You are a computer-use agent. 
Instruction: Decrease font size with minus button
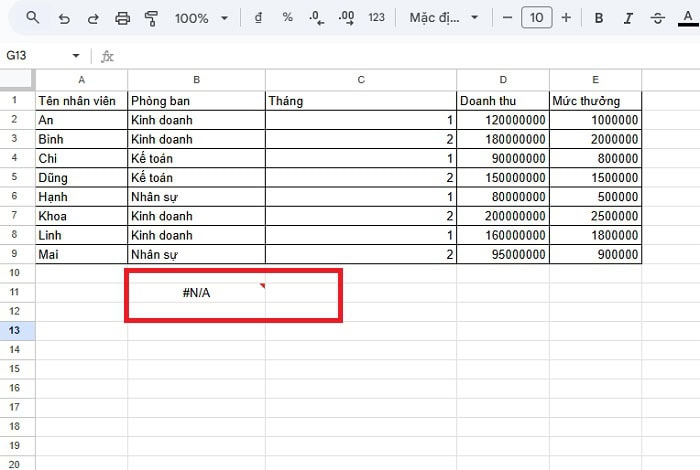508,18
